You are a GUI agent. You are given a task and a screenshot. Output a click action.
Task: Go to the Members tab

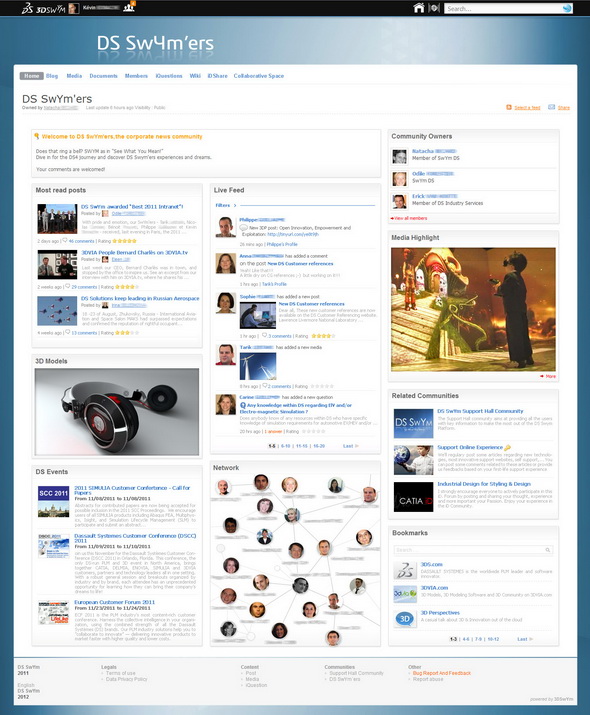coord(136,76)
